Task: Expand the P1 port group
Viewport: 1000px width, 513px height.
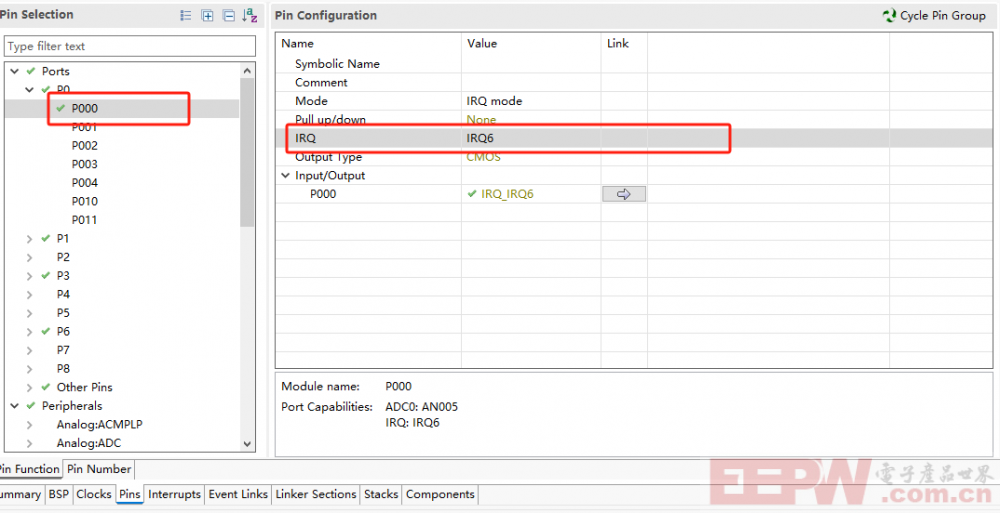Action: [29, 239]
